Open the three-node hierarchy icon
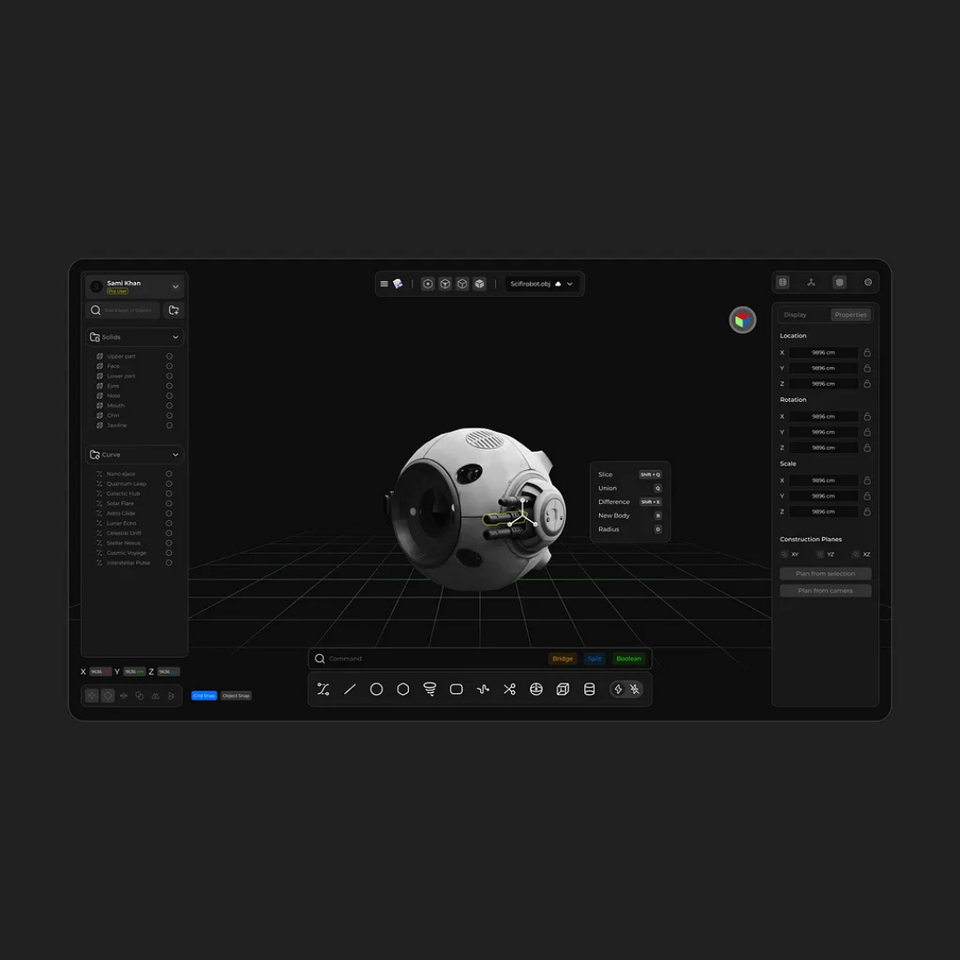960x960 pixels. pos(811,282)
